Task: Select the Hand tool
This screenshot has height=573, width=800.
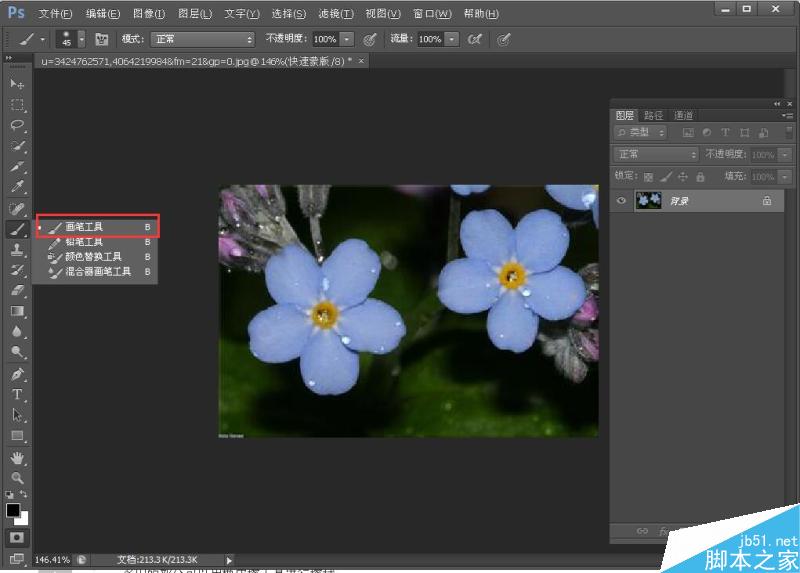Action: point(17,458)
